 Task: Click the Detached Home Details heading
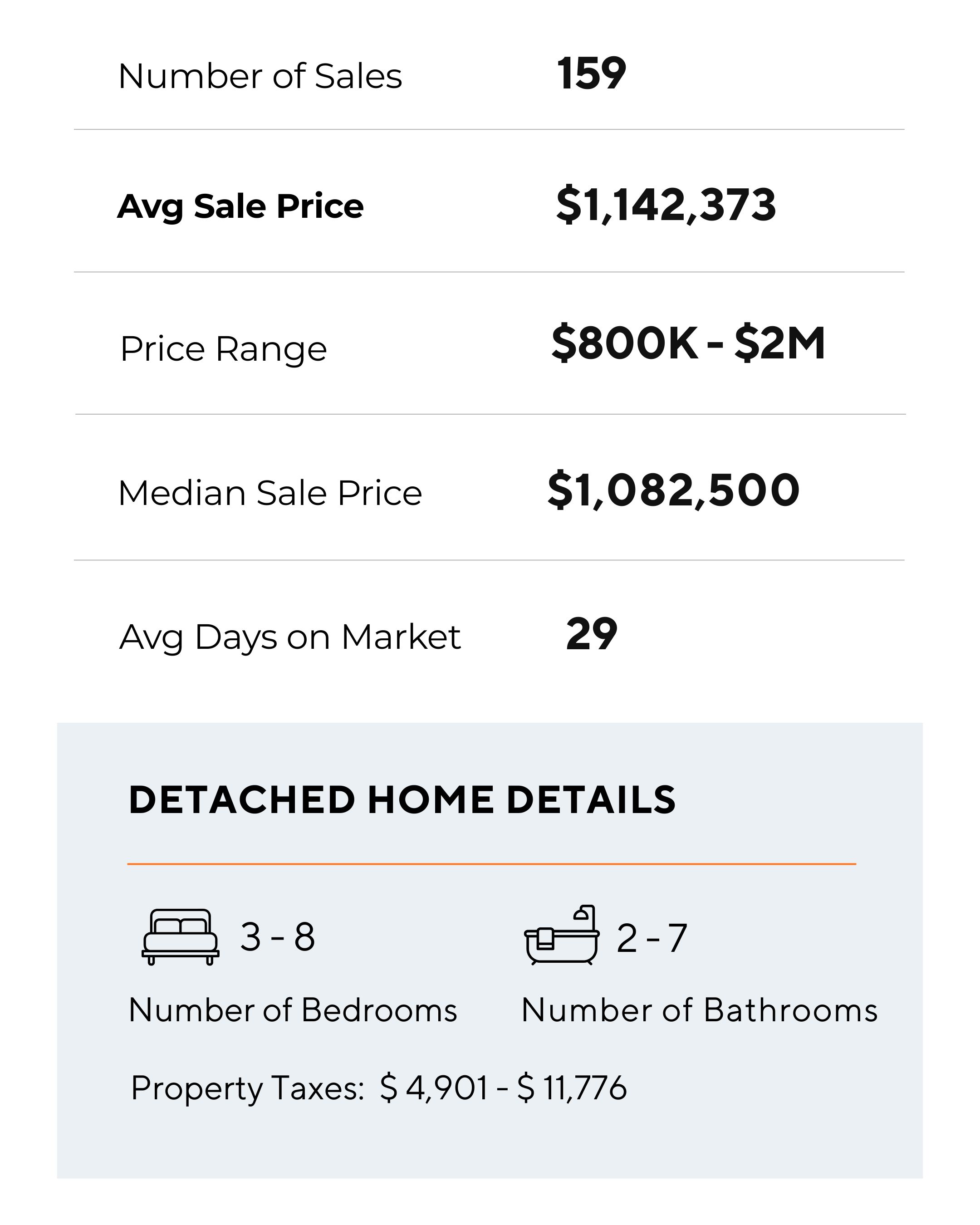[402, 800]
